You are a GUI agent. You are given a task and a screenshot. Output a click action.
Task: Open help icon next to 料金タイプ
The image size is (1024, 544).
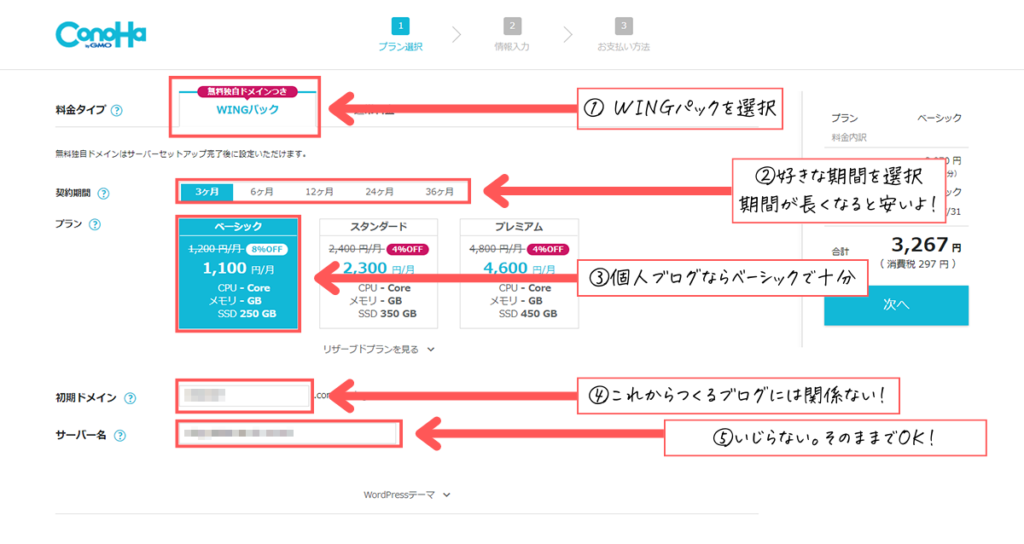116,110
